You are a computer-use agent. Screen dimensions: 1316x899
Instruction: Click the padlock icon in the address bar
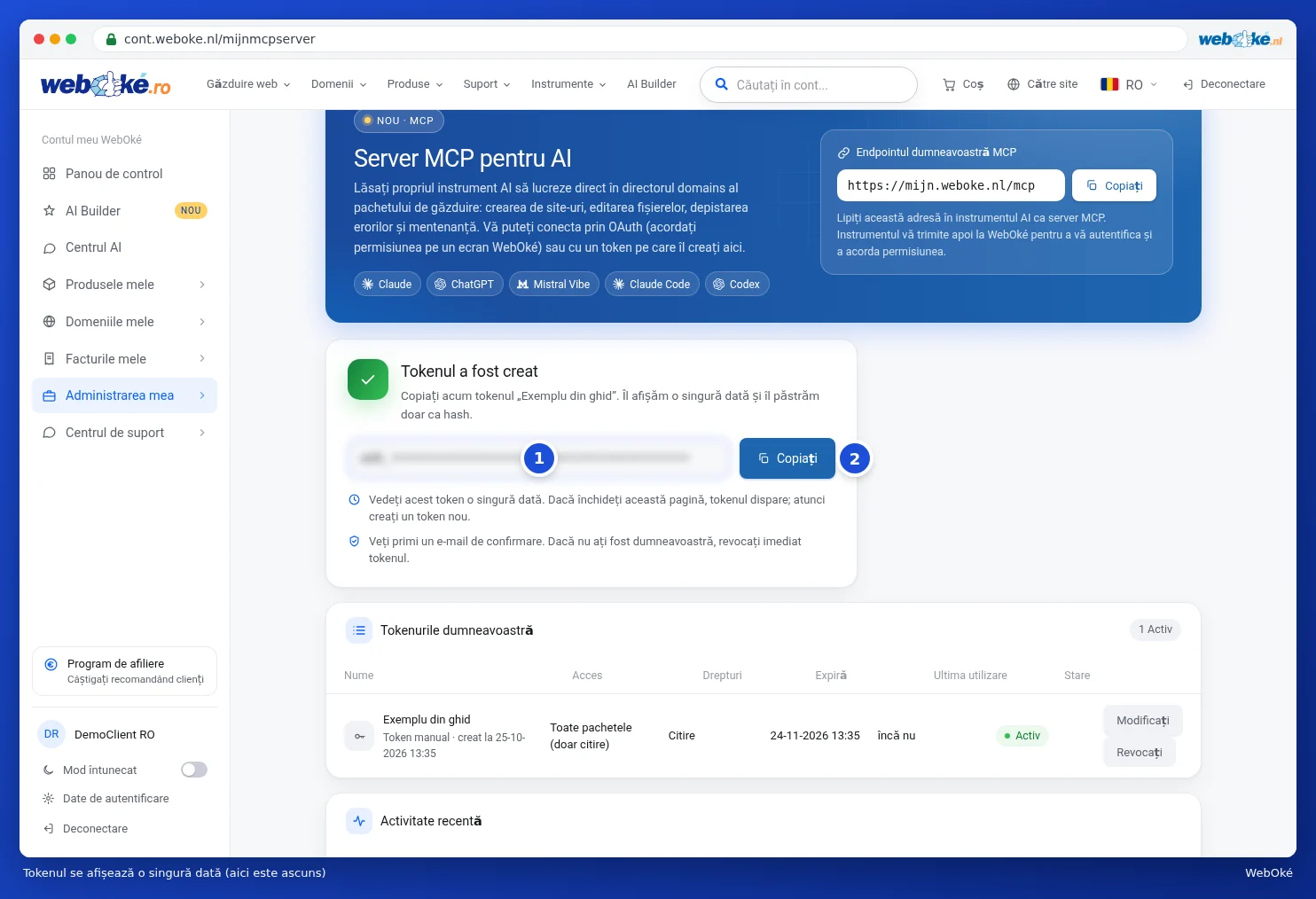(x=112, y=39)
